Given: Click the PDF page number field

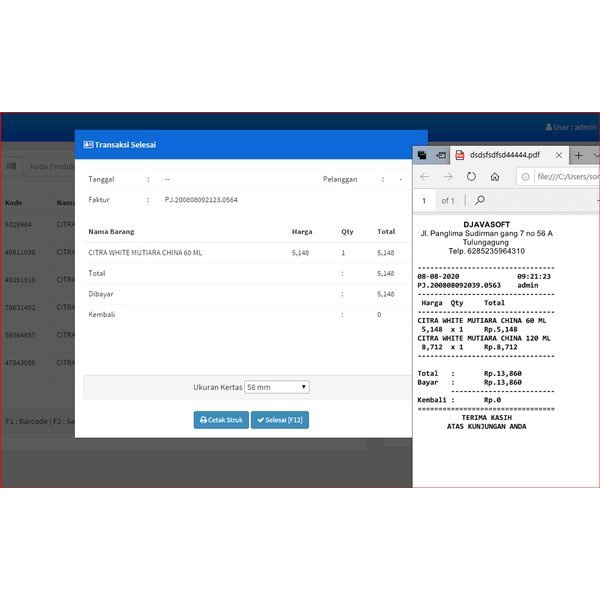Looking at the screenshot, I should coord(424,201).
